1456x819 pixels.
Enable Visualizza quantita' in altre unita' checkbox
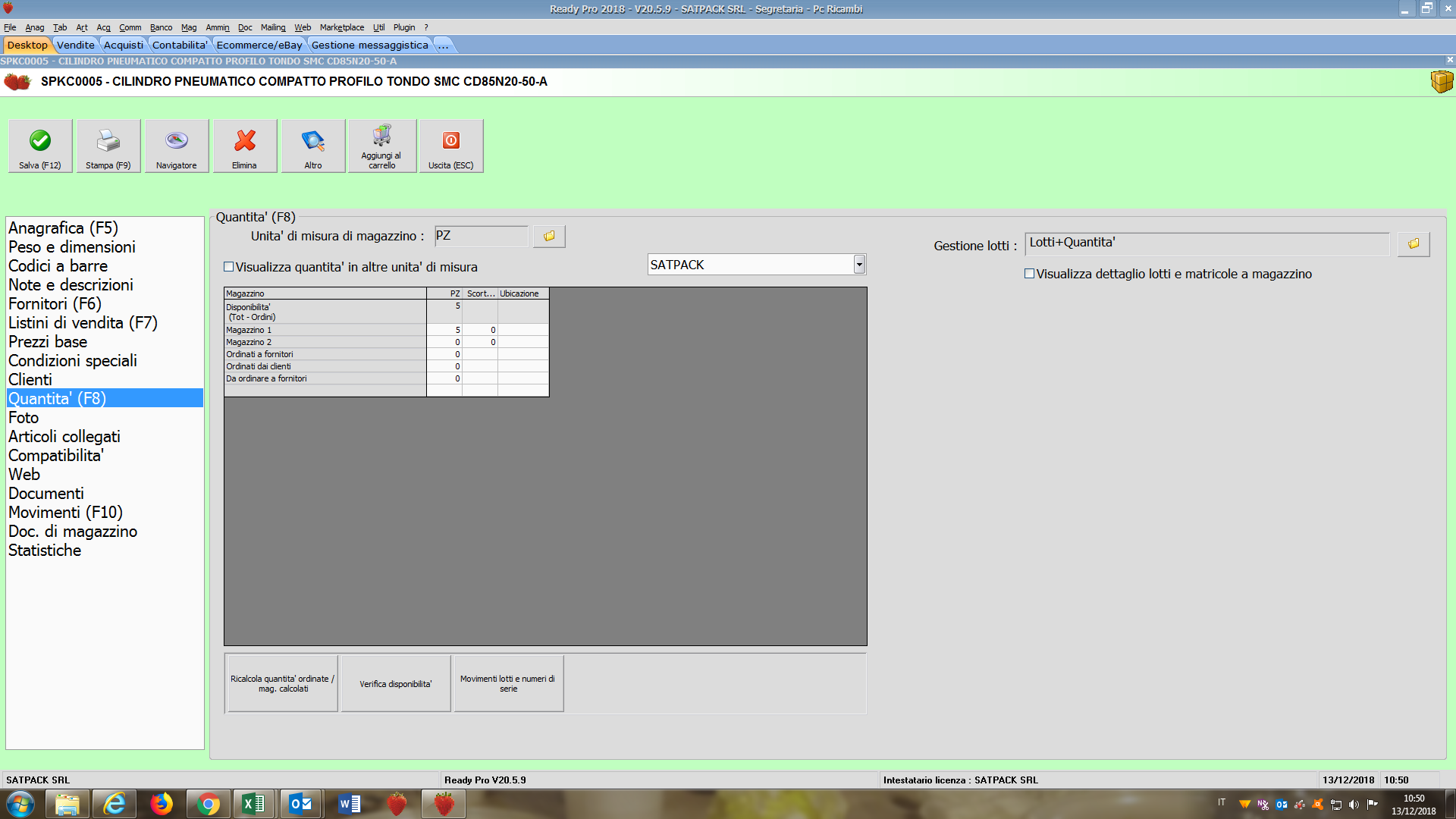click(228, 267)
